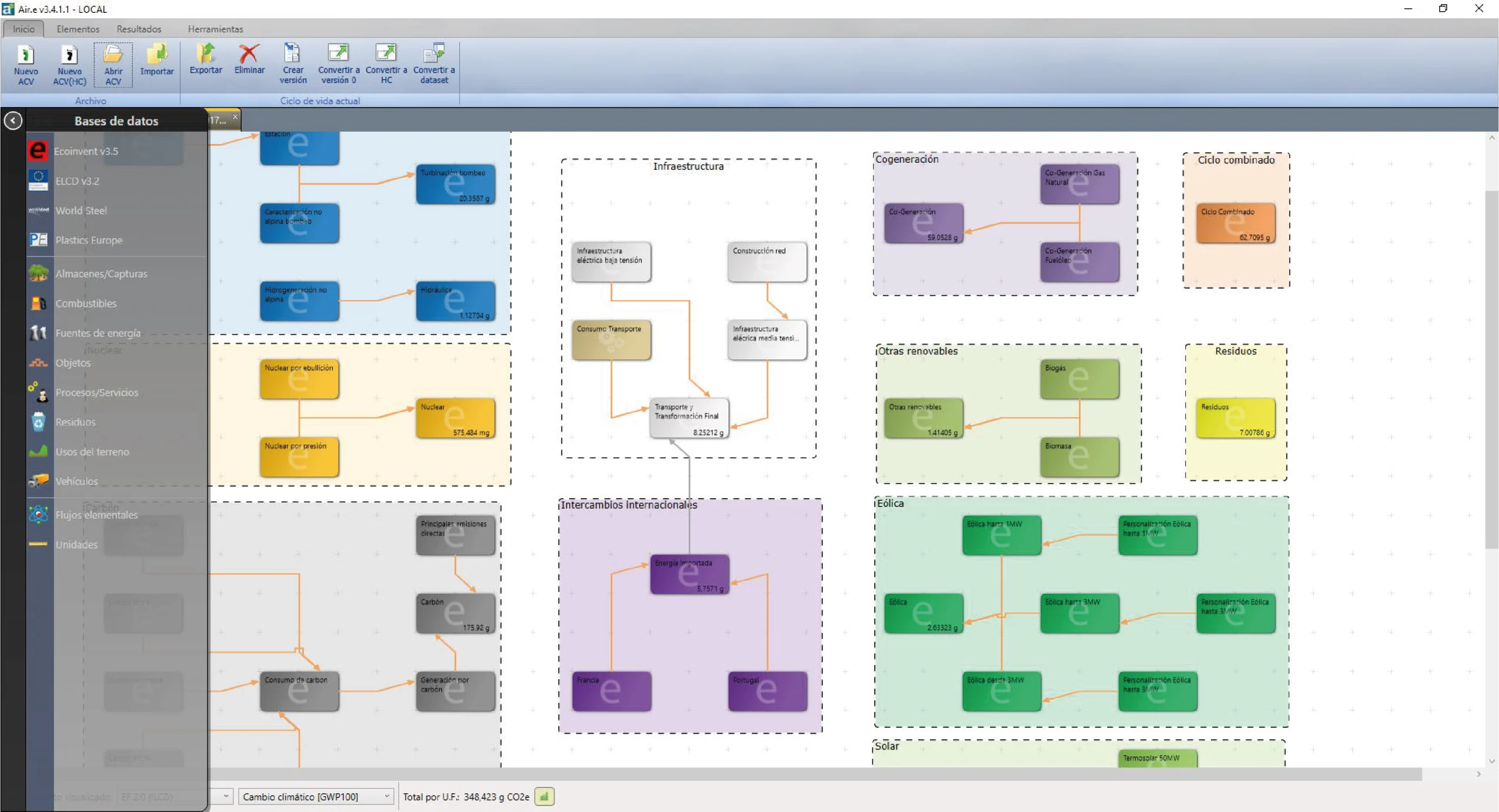This screenshot has height=812, width=1499.
Task: Click the green results chart button
Action: click(544, 797)
